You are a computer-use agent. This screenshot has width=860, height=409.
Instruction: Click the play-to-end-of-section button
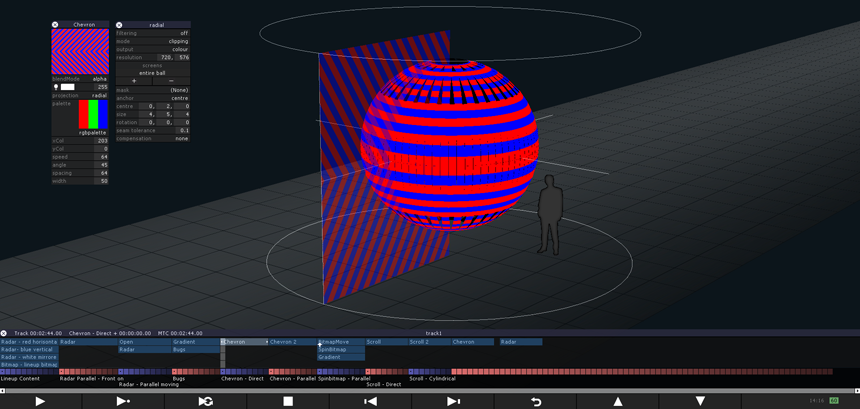click(x=123, y=401)
